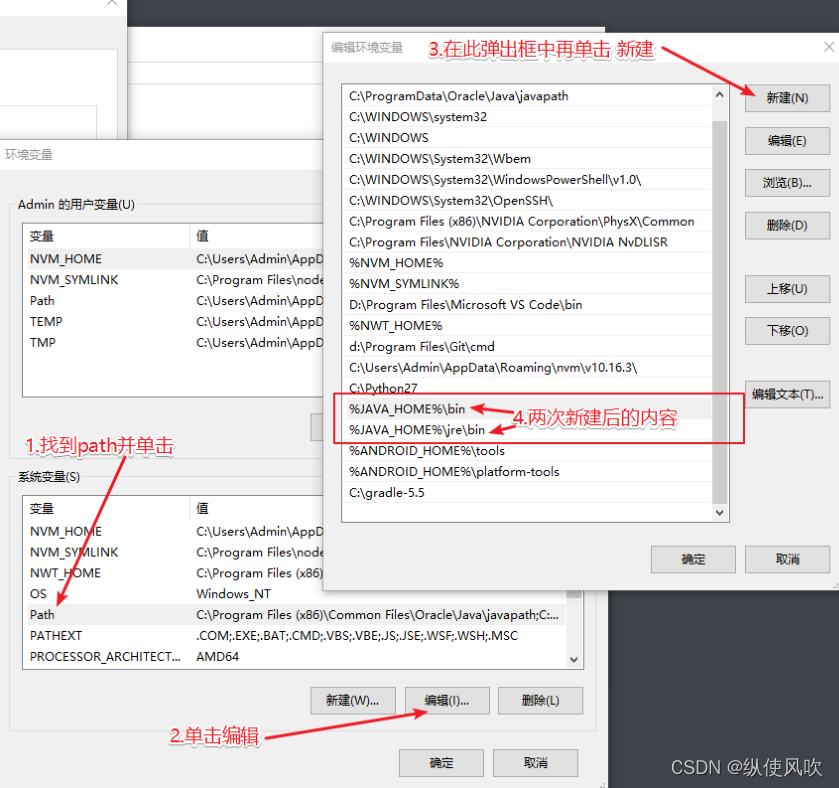The height and width of the screenshot is (788, 839).
Task: Click the 浏览(B)... button
Action: tap(787, 183)
